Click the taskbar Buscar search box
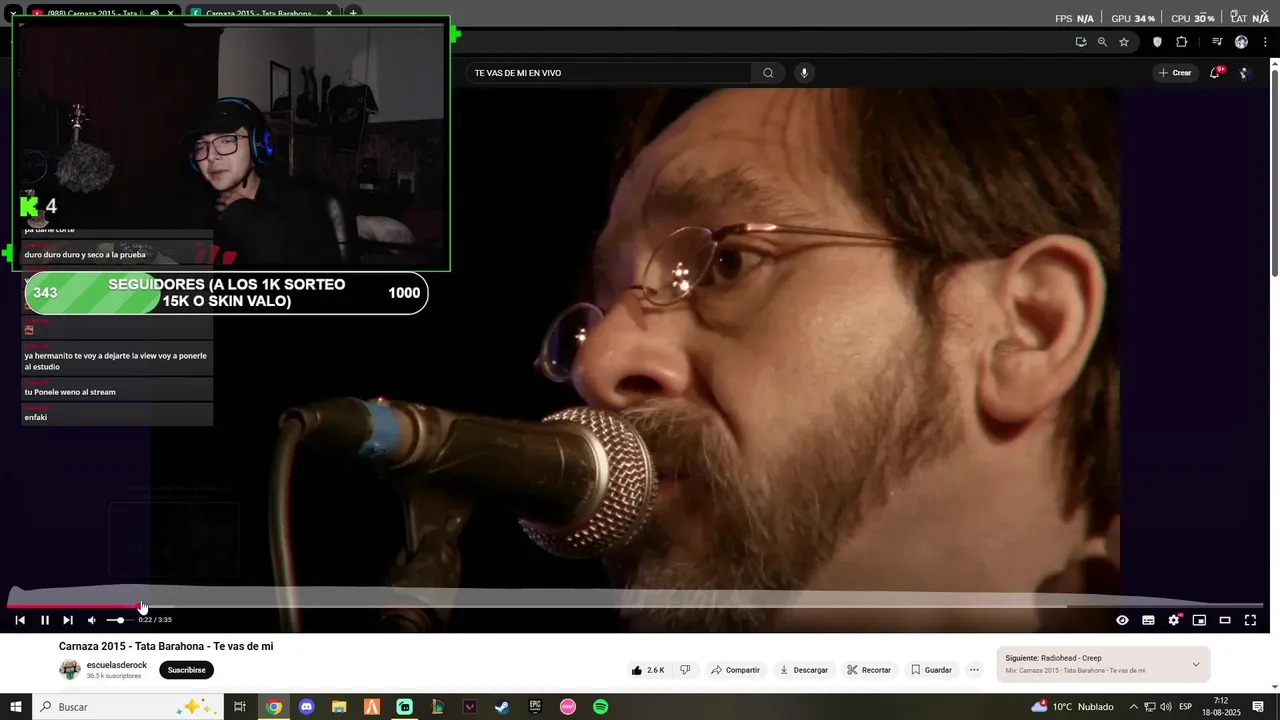 (128, 707)
